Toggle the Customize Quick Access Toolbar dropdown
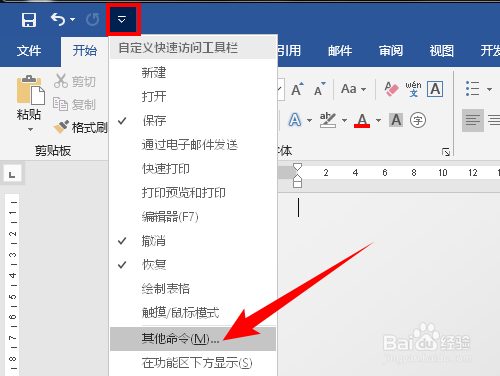 coord(122,20)
